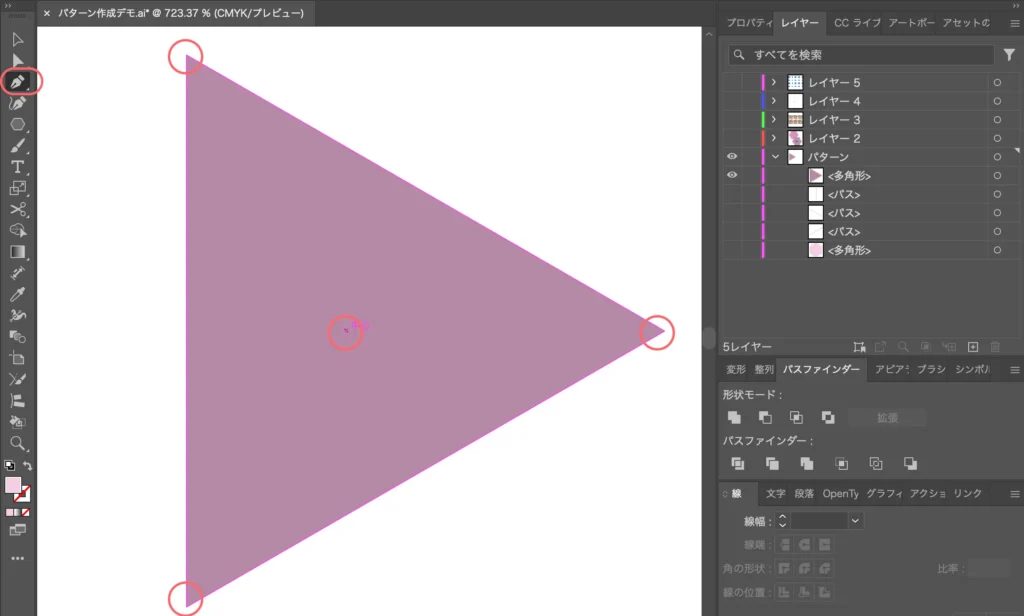Choose the Eyedropper tool

pyautogui.click(x=17, y=294)
